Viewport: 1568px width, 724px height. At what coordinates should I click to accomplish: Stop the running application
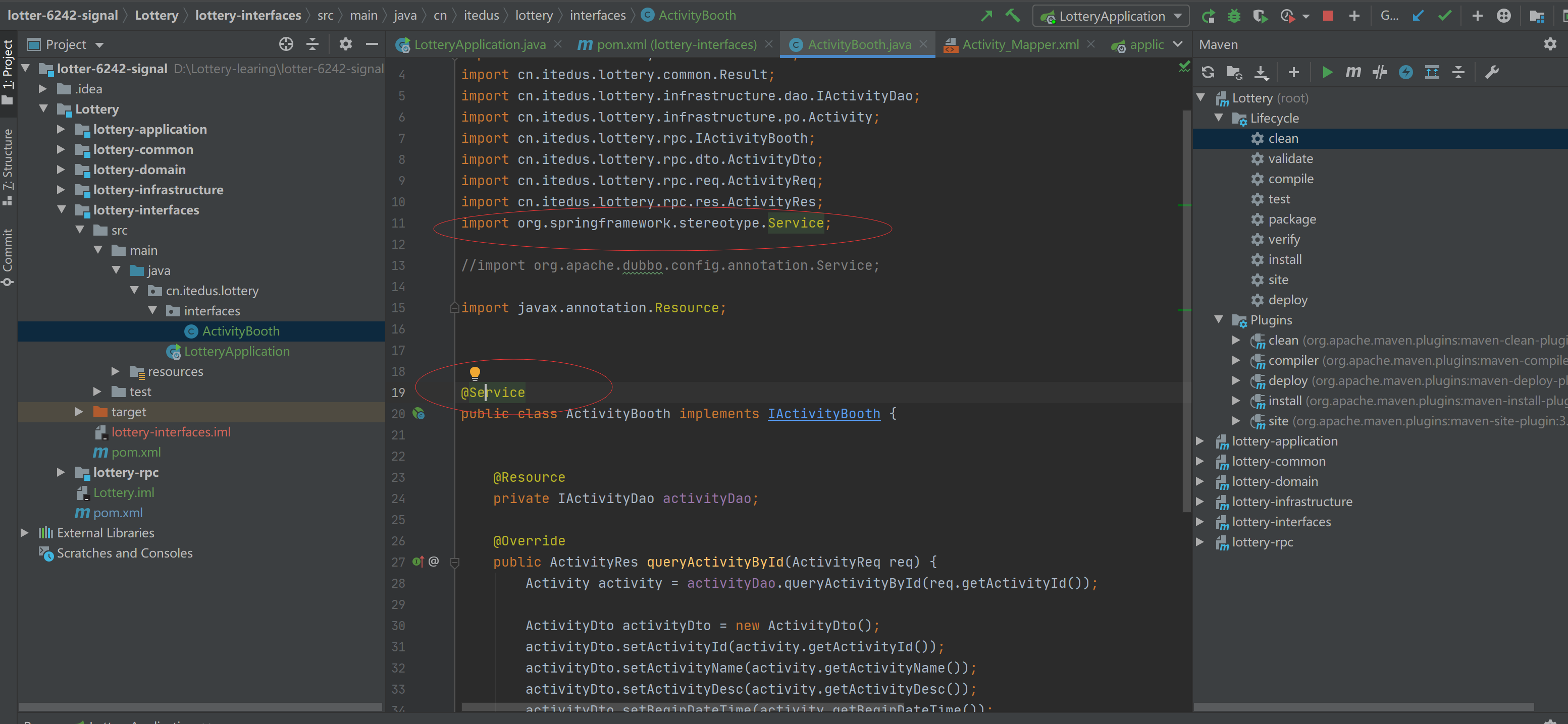point(1328,16)
